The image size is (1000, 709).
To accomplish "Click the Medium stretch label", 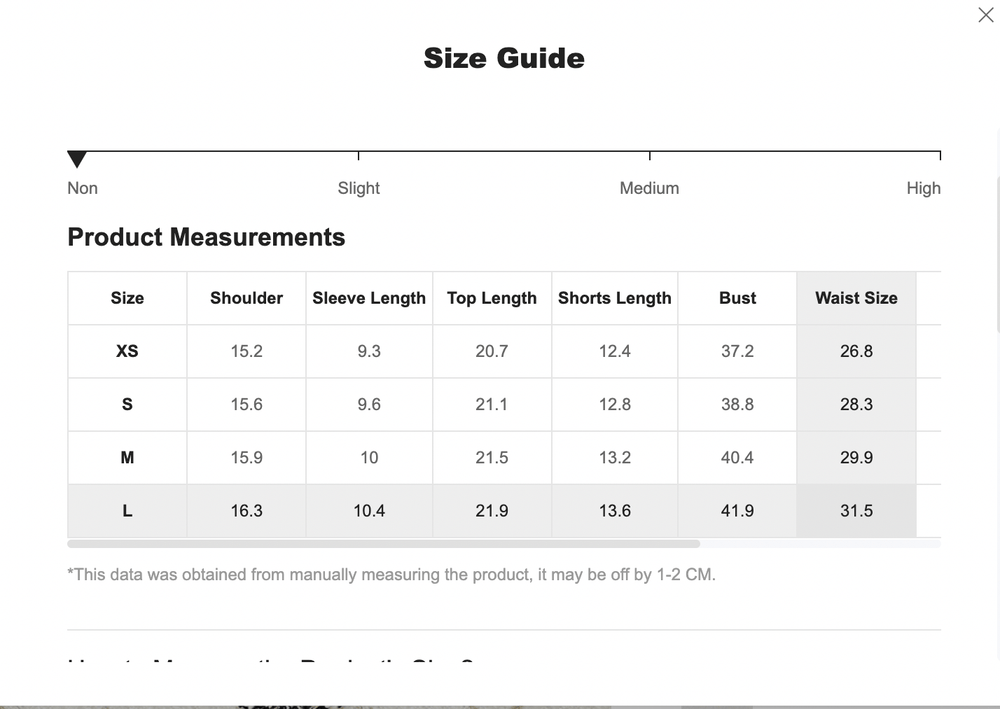I will click(x=649, y=188).
